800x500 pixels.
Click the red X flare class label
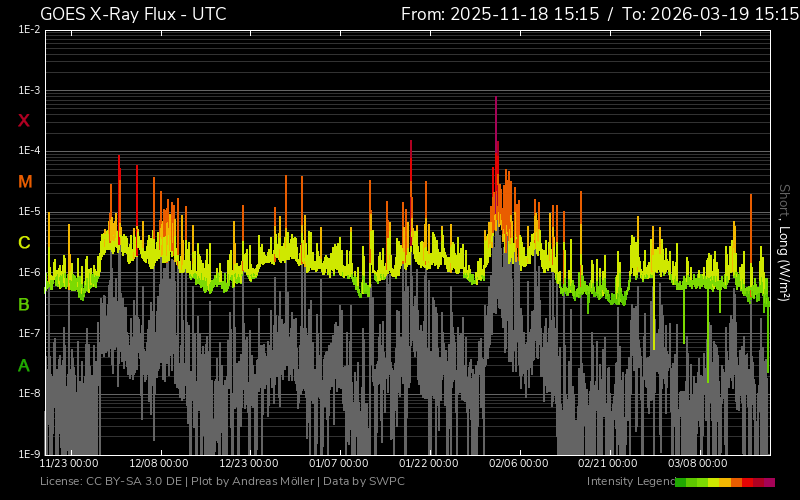(24, 120)
